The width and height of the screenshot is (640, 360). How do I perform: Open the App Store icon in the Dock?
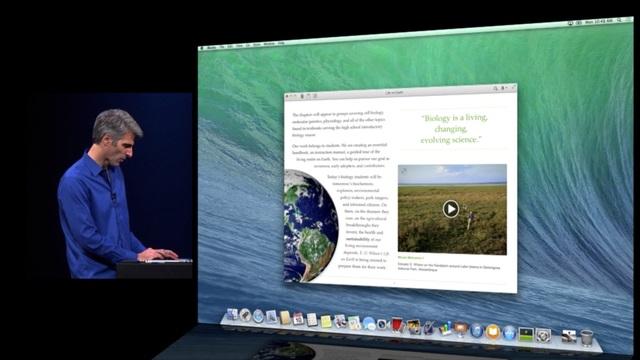(509, 333)
